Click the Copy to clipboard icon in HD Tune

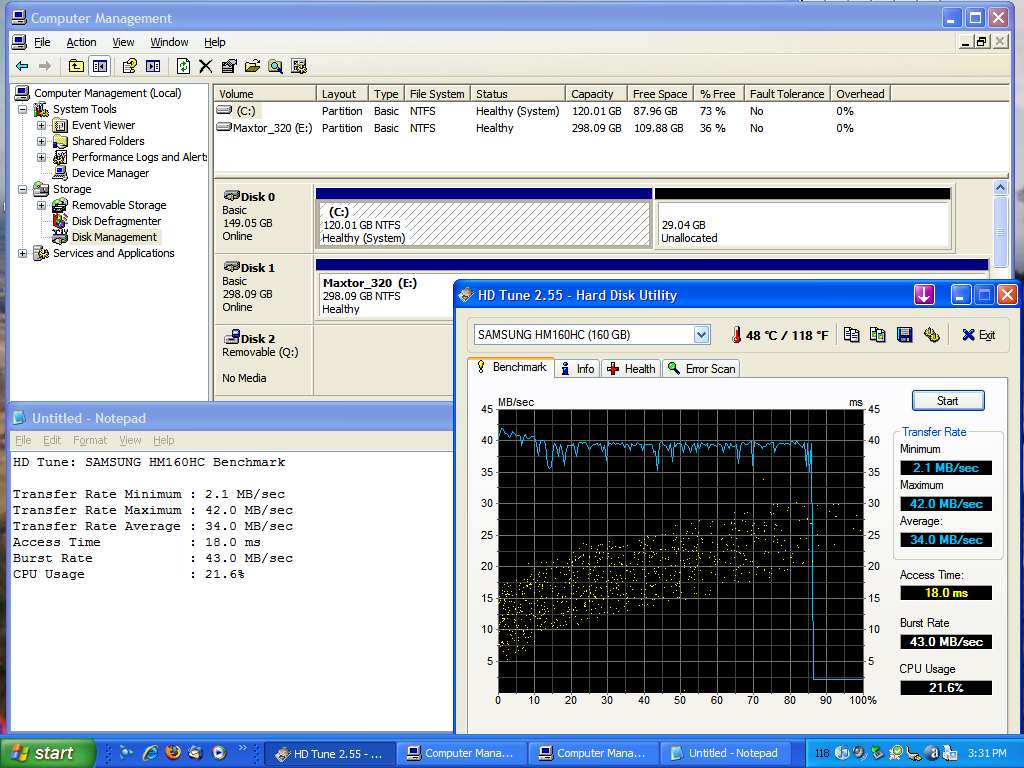pos(851,335)
